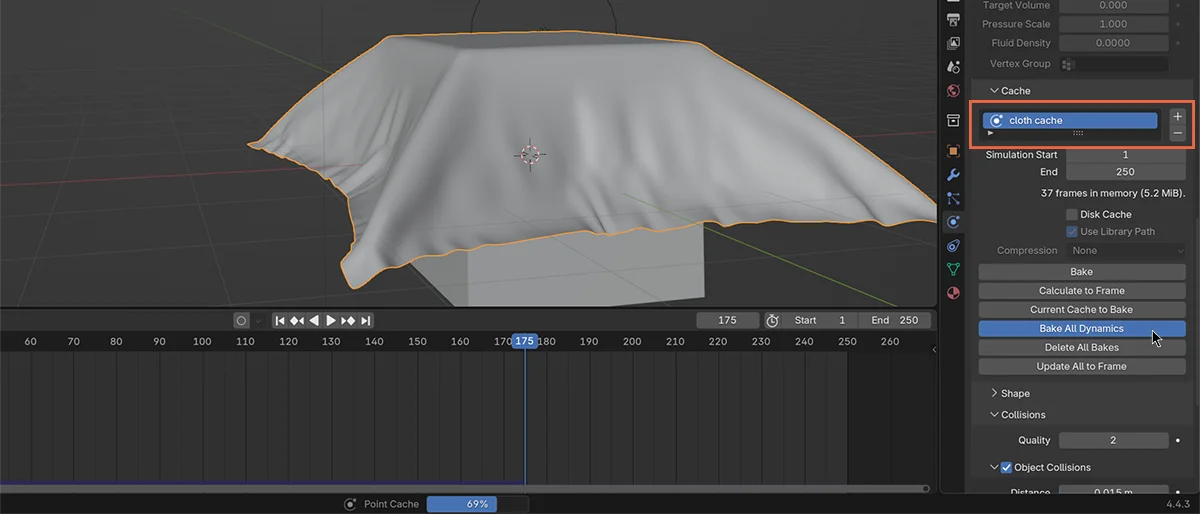Open the Object properties tab orange square icon
The height and width of the screenshot is (514, 1200).
tap(953, 152)
